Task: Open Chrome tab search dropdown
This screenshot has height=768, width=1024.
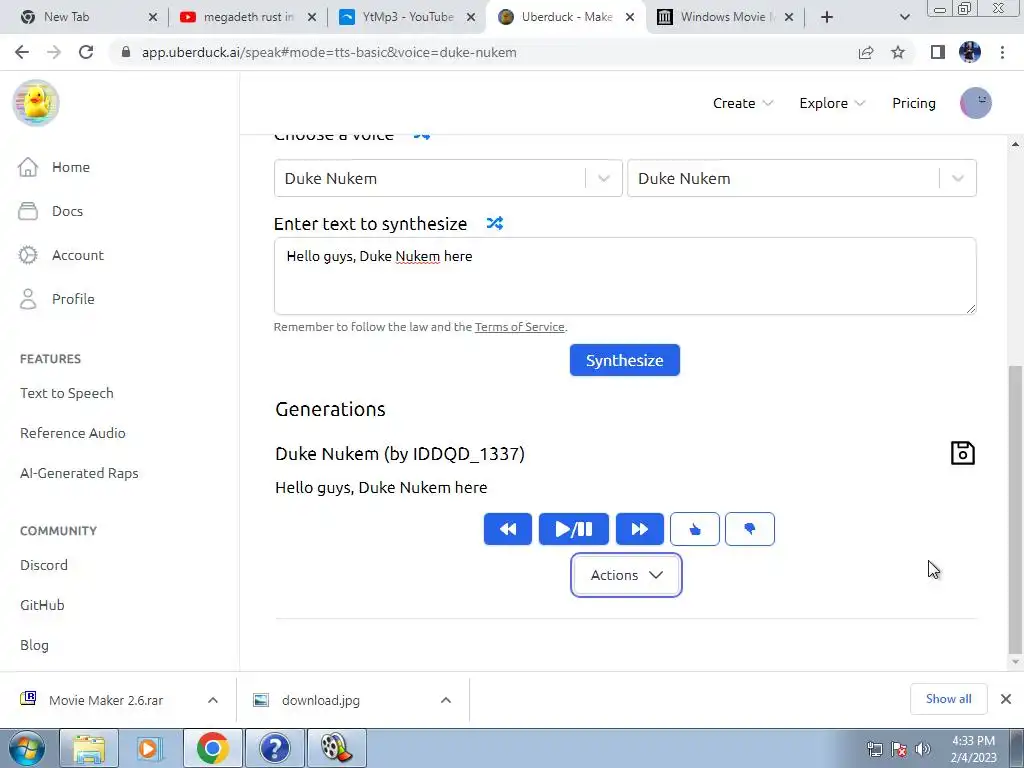Action: 904,17
